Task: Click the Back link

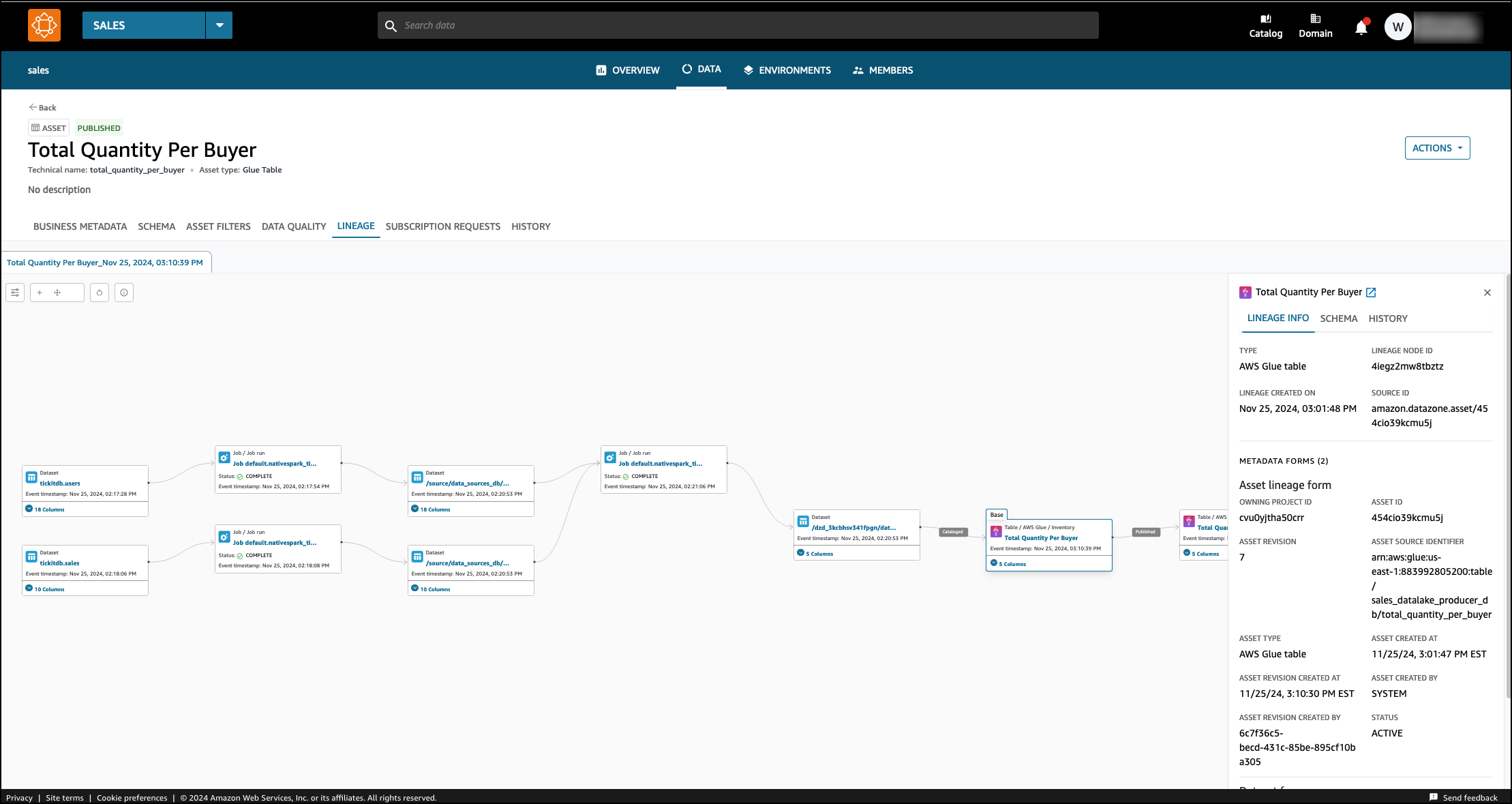Action: point(42,107)
